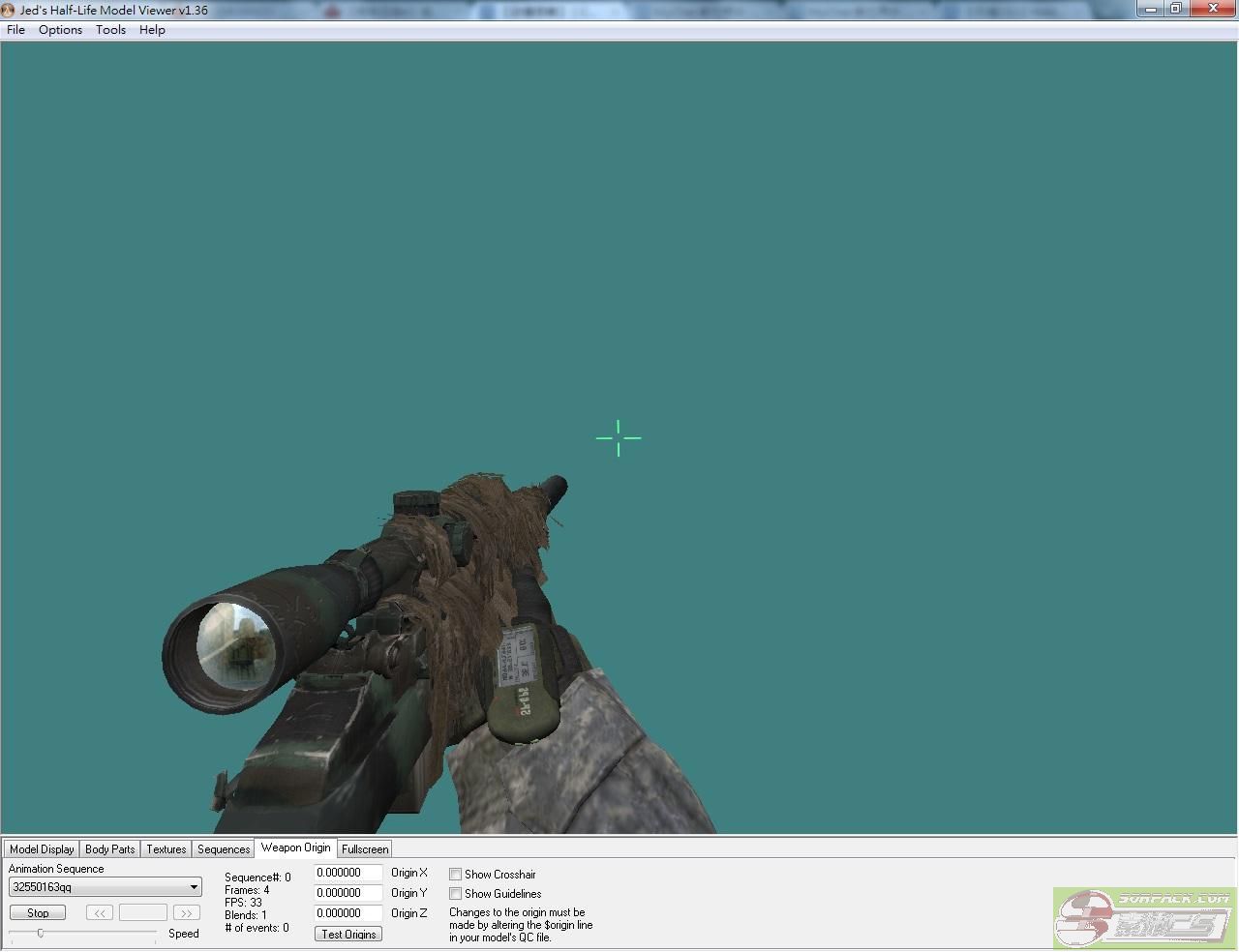Enable the Show Crosshair checkbox
The width and height of the screenshot is (1239, 952).
[x=455, y=875]
